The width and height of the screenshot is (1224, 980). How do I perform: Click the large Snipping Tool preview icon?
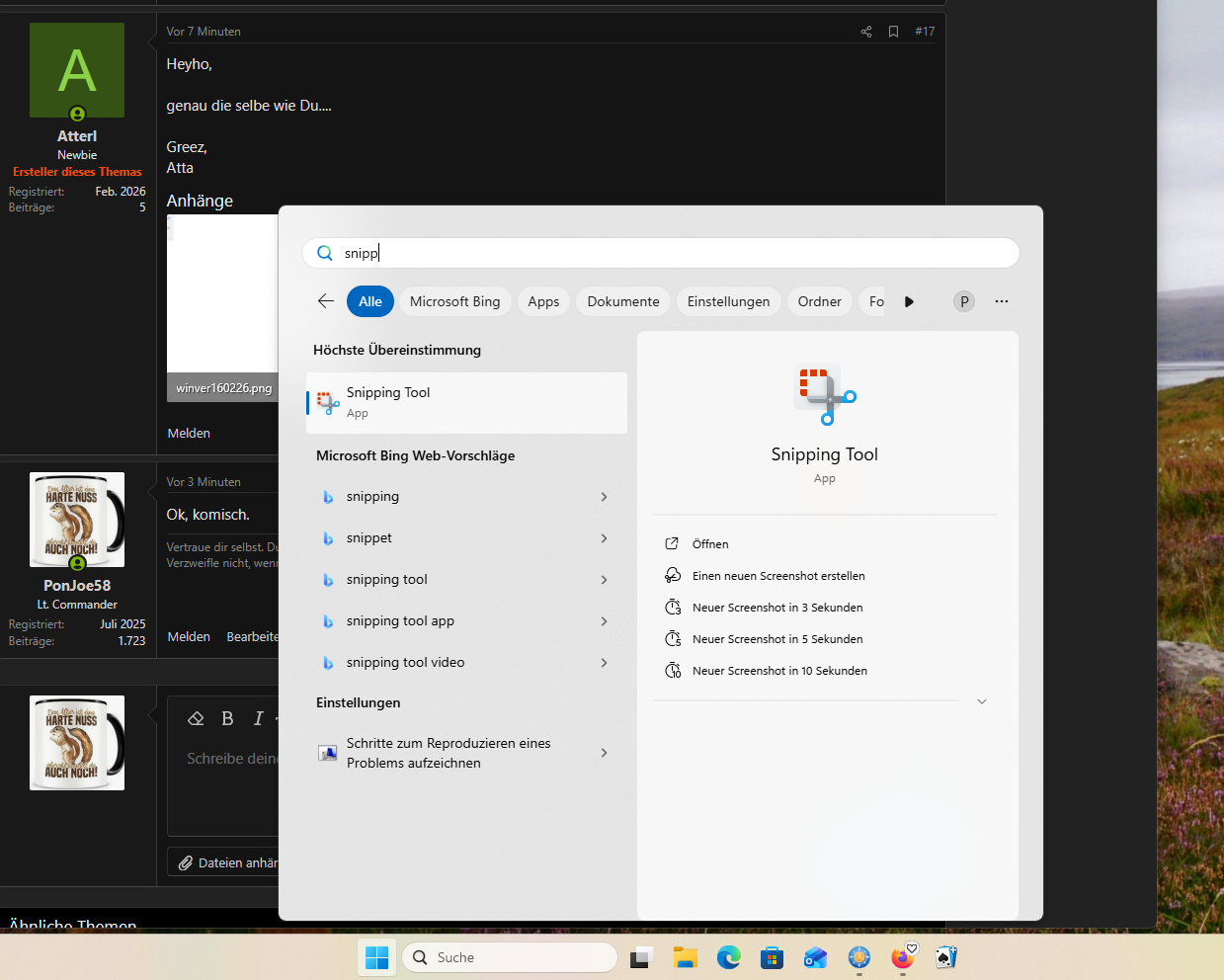[x=825, y=394]
